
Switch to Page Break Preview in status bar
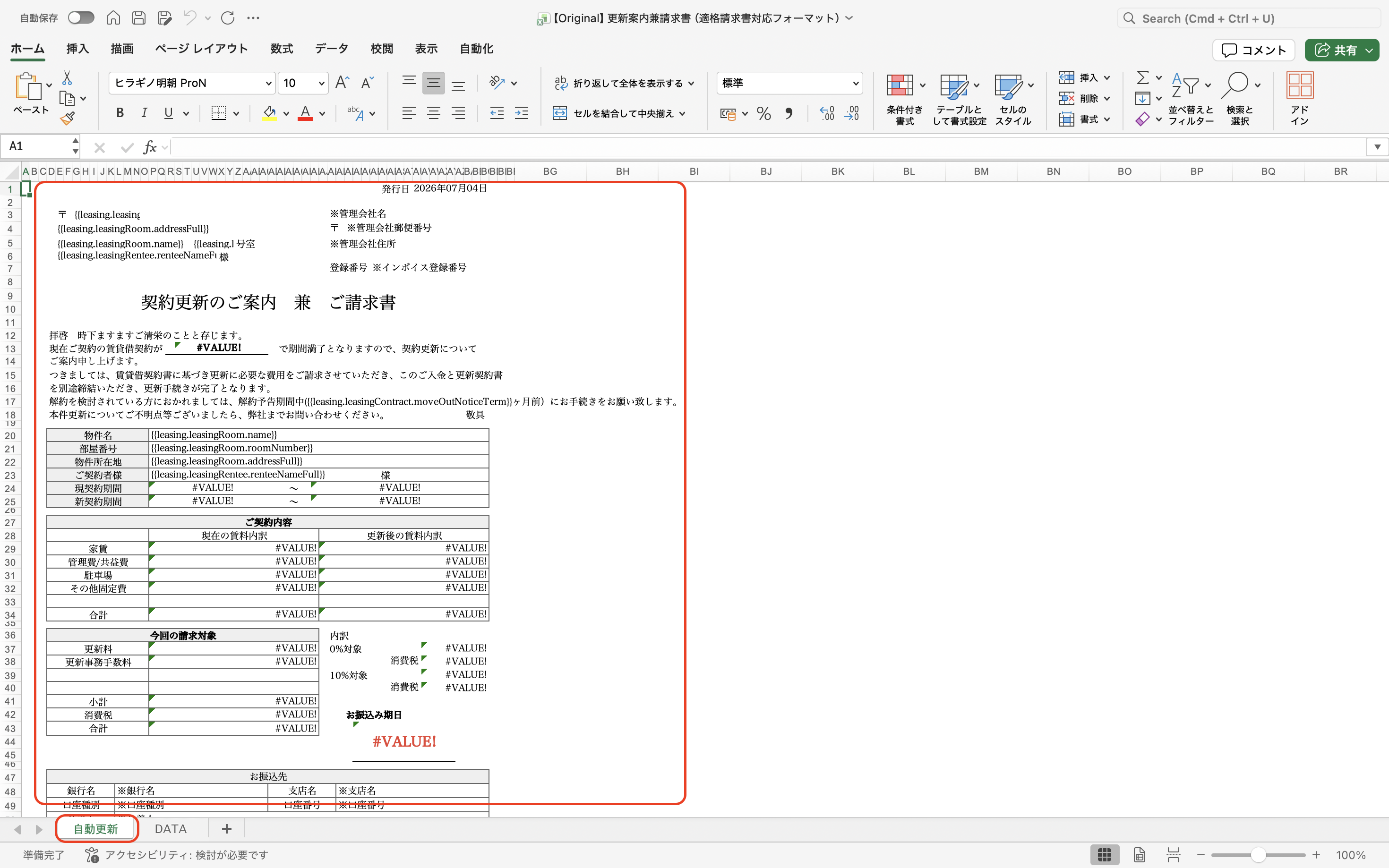click(x=1174, y=855)
